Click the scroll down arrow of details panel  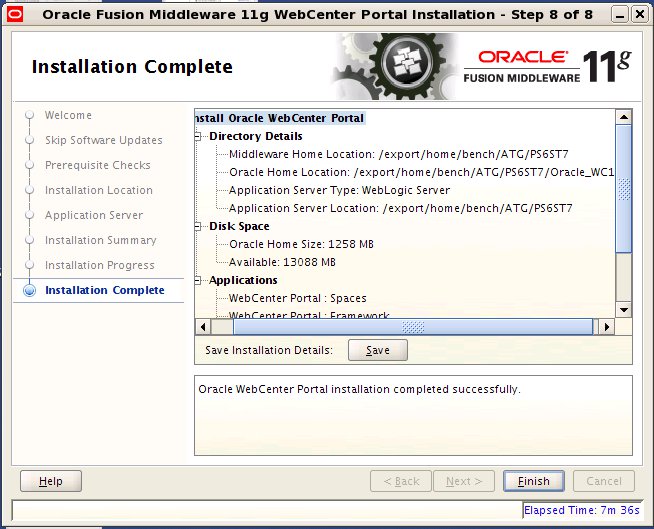pos(624,310)
